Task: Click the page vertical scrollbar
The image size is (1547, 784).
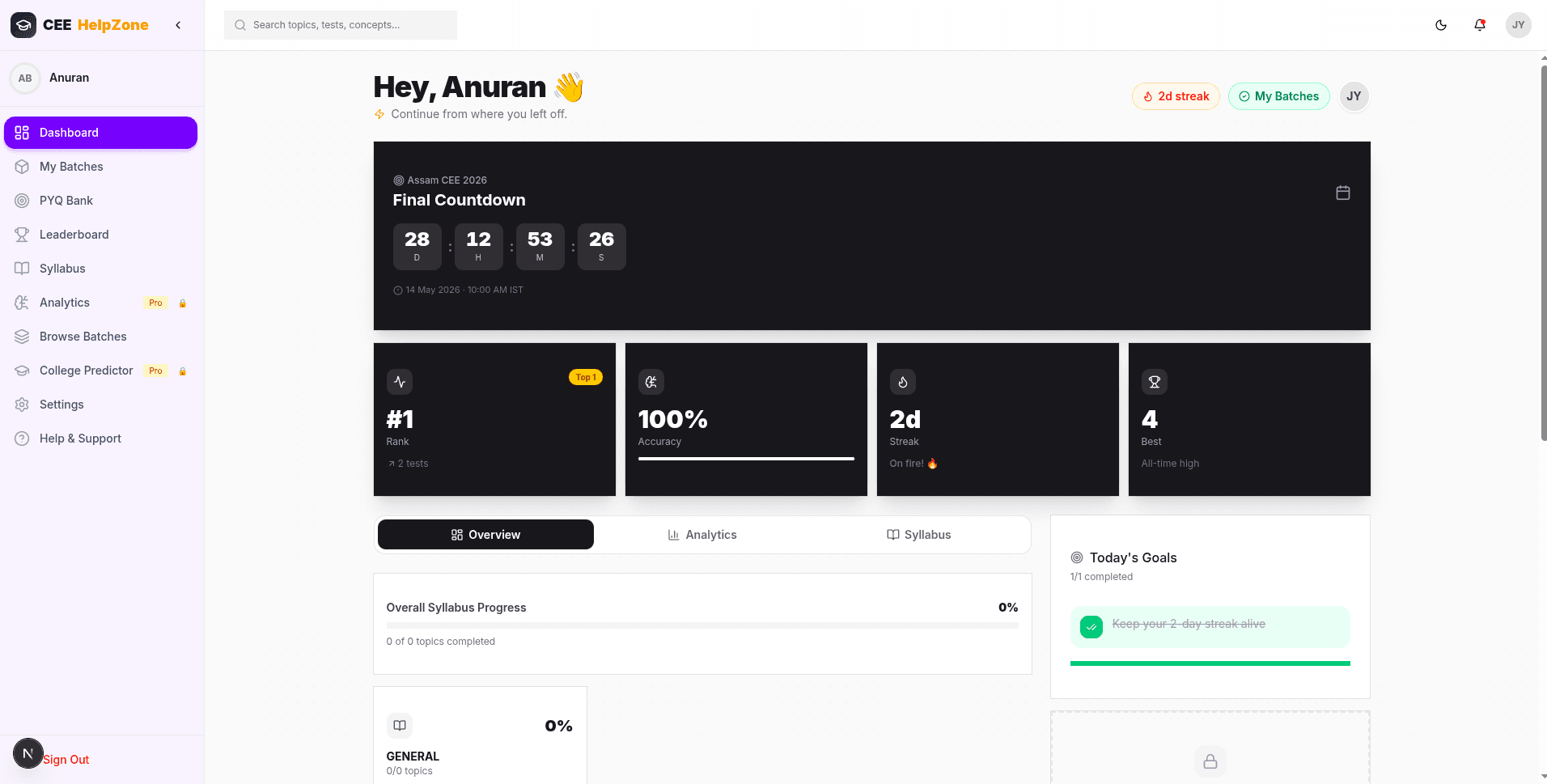Action: [x=1544, y=253]
